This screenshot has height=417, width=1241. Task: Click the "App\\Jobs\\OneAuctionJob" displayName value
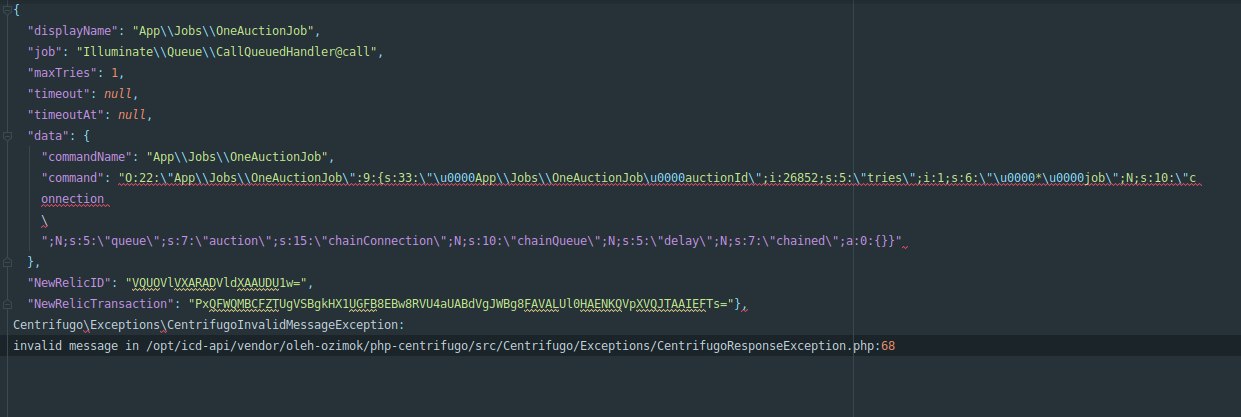pyautogui.click(x=224, y=29)
